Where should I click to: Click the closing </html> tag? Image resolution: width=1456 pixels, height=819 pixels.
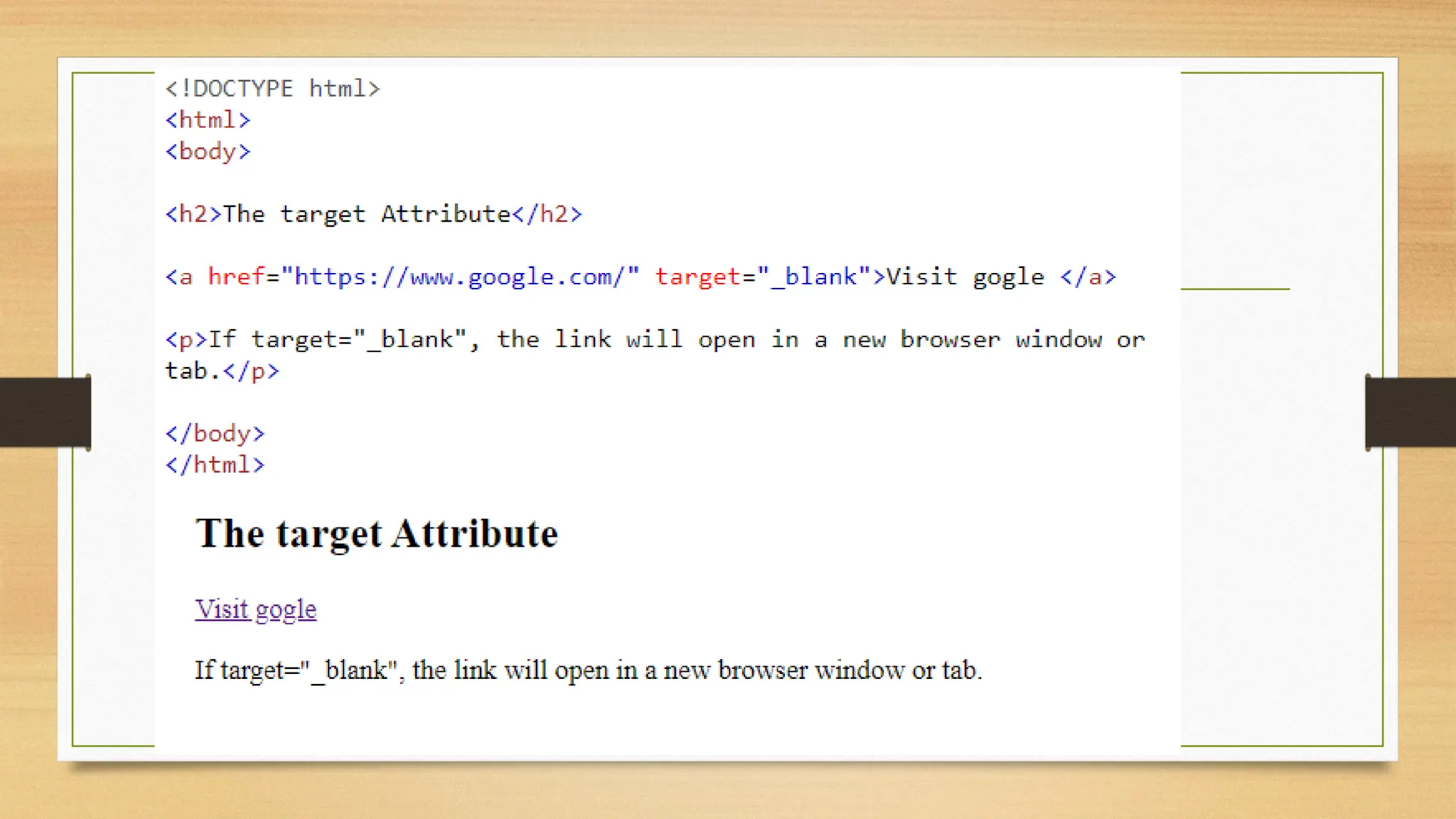click(x=215, y=465)
